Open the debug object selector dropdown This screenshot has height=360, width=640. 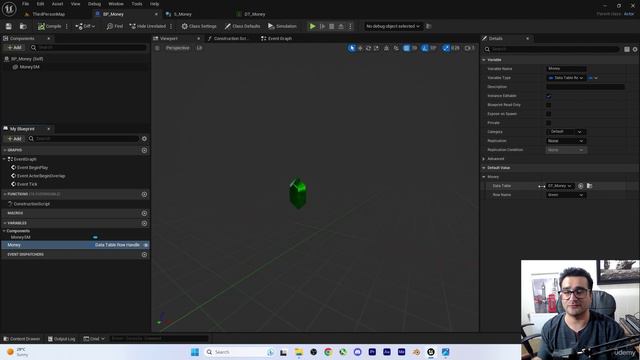pyautogui.click(x=393, y=26)
